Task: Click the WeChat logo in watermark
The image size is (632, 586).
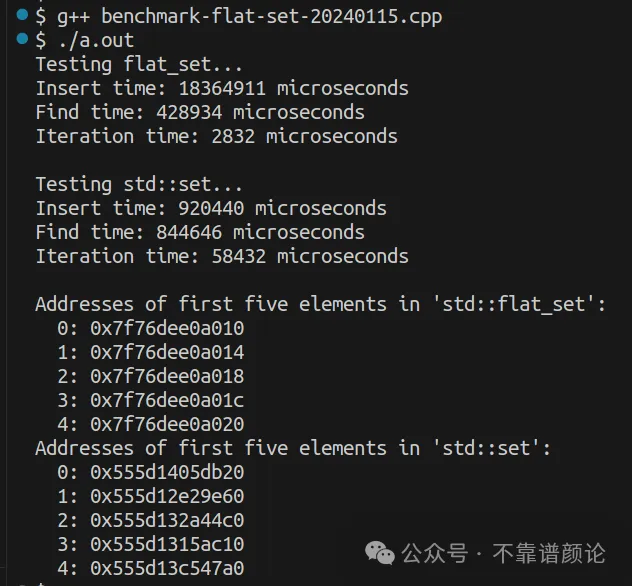Action: 379,553
